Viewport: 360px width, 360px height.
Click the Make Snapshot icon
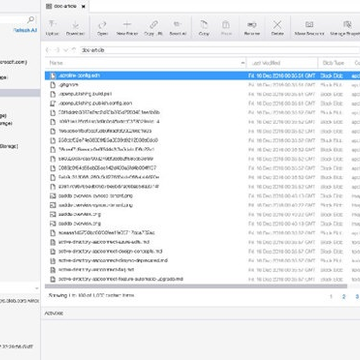(309, 24)
